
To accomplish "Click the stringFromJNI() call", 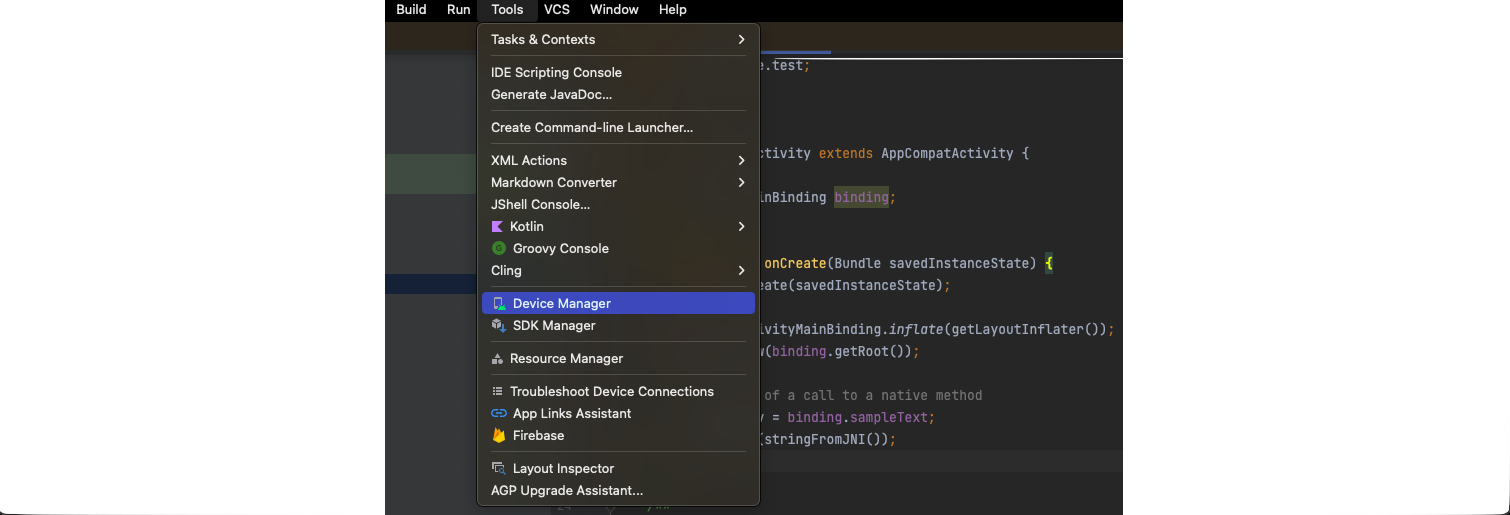I will point(826,439).
